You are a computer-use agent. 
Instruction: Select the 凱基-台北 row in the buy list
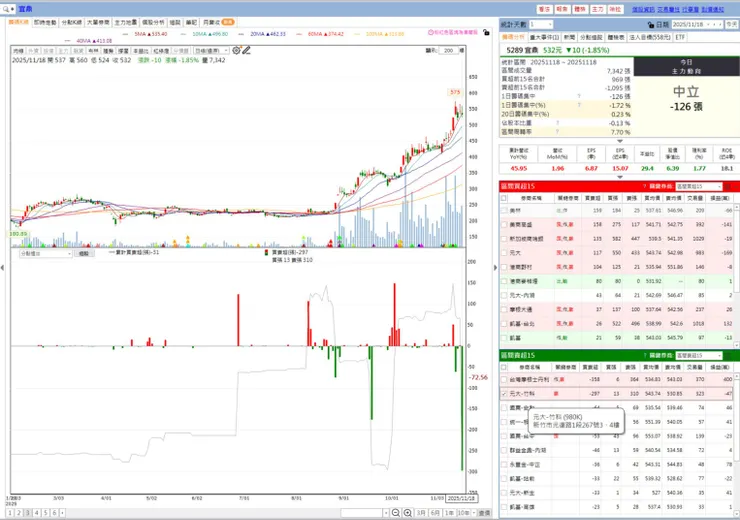click(617, 324)
